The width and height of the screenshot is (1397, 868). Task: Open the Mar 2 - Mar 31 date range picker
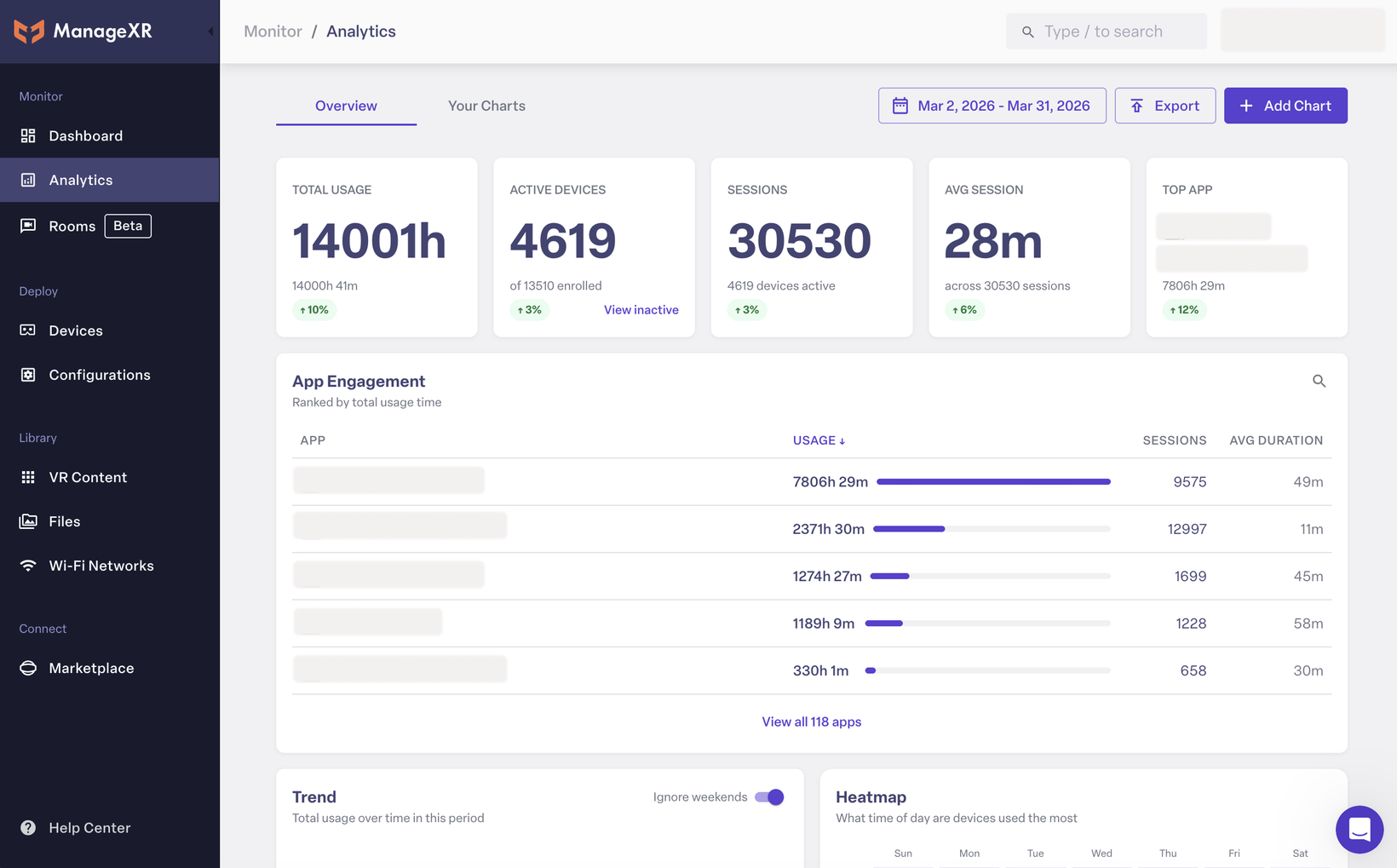click(x=992, y=106)
